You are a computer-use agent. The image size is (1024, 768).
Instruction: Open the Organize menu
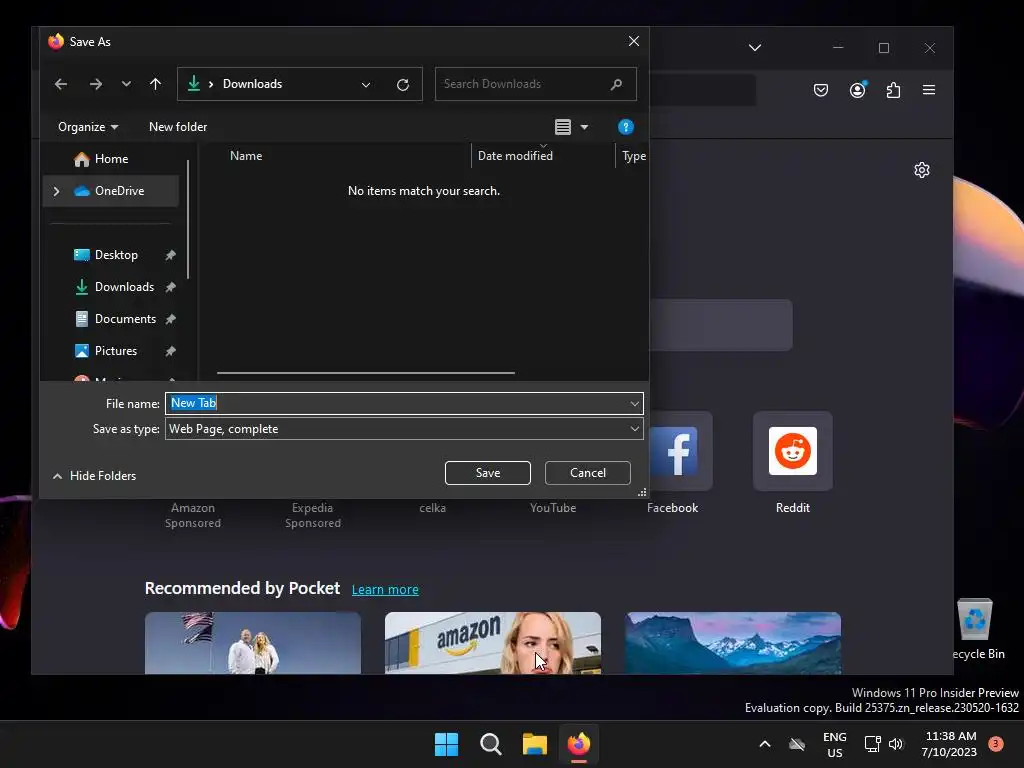click(x=88, y=127)
